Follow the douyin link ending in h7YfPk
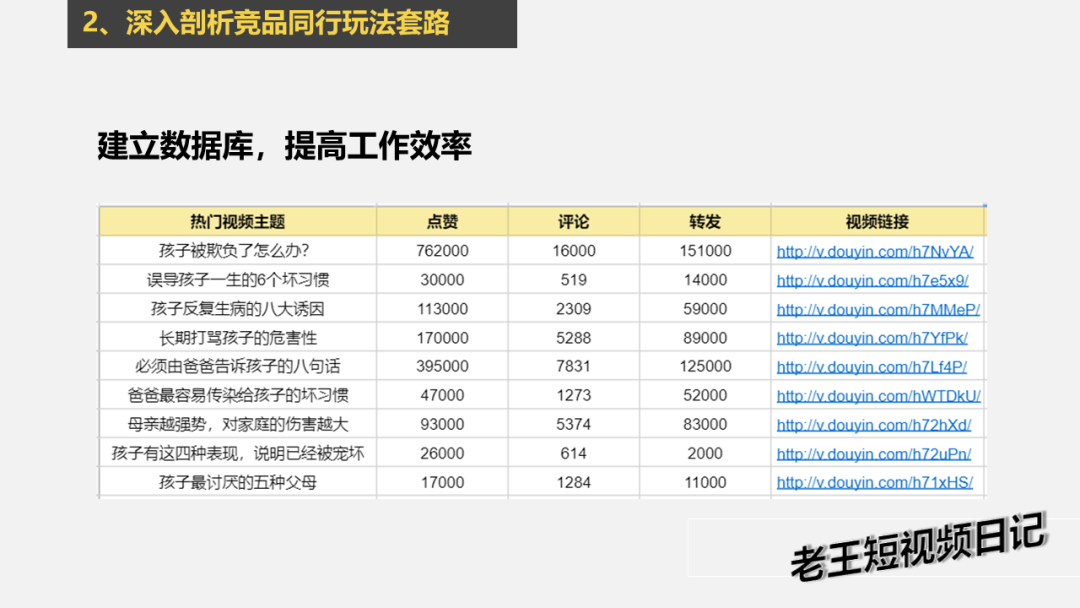Screen dimensions: 1080x608 (872, 339)
